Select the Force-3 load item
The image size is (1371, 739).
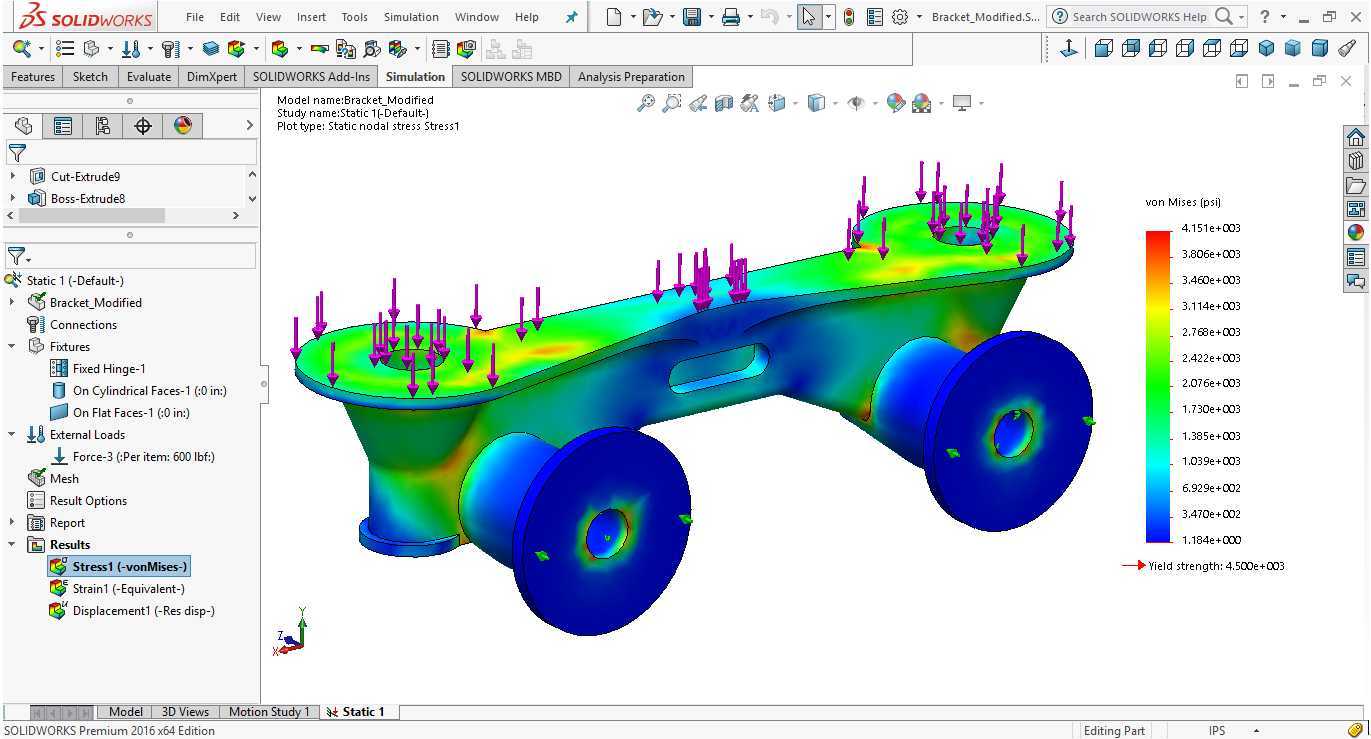pos(132,457)
